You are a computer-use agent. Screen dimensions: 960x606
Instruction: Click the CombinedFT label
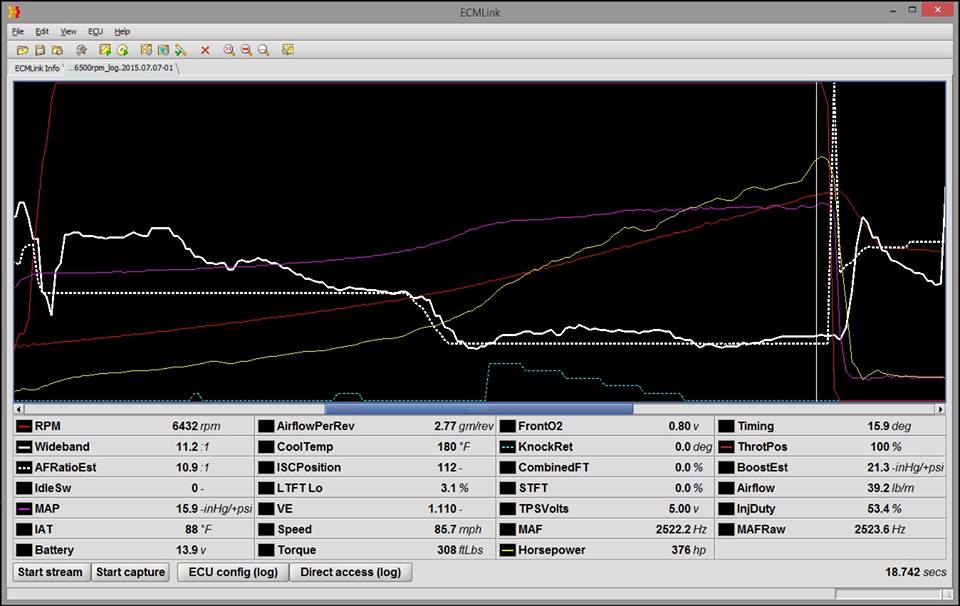coord(553,467)
